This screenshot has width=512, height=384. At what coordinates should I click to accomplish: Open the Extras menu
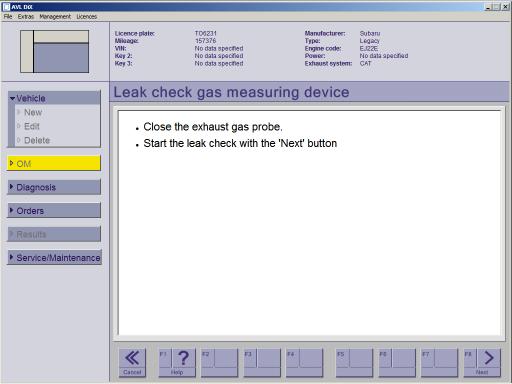(x=26, y=16)
